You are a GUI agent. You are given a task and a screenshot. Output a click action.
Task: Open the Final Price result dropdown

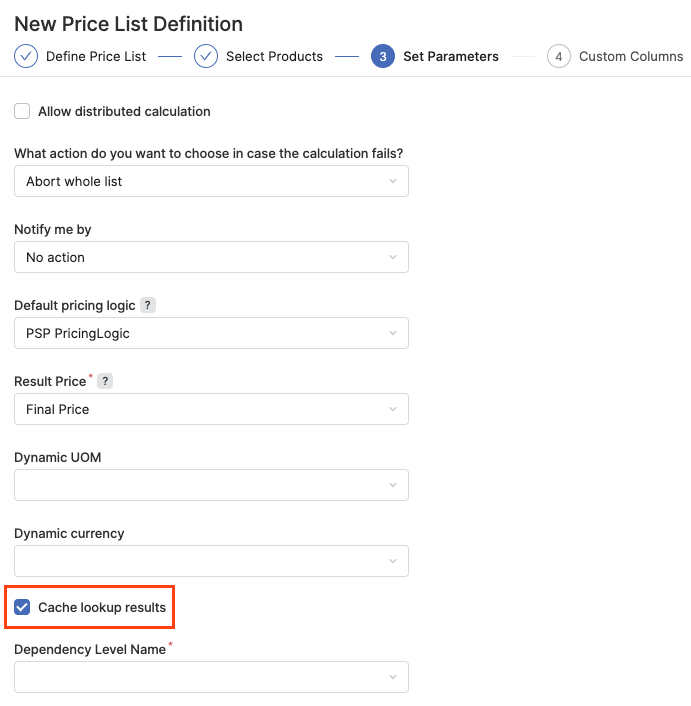click(211, 409)
